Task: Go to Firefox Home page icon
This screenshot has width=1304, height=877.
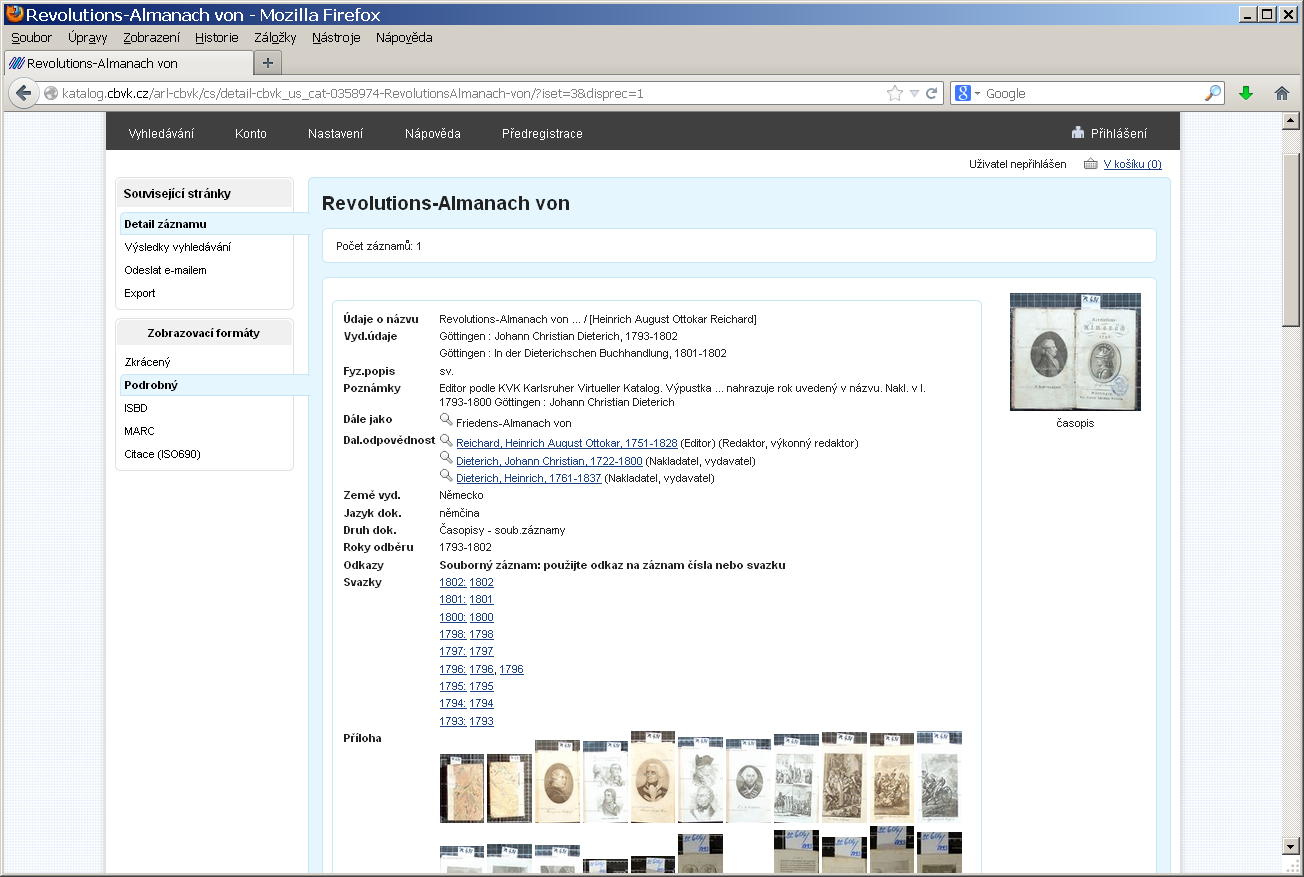Action: click(1281, 93)
